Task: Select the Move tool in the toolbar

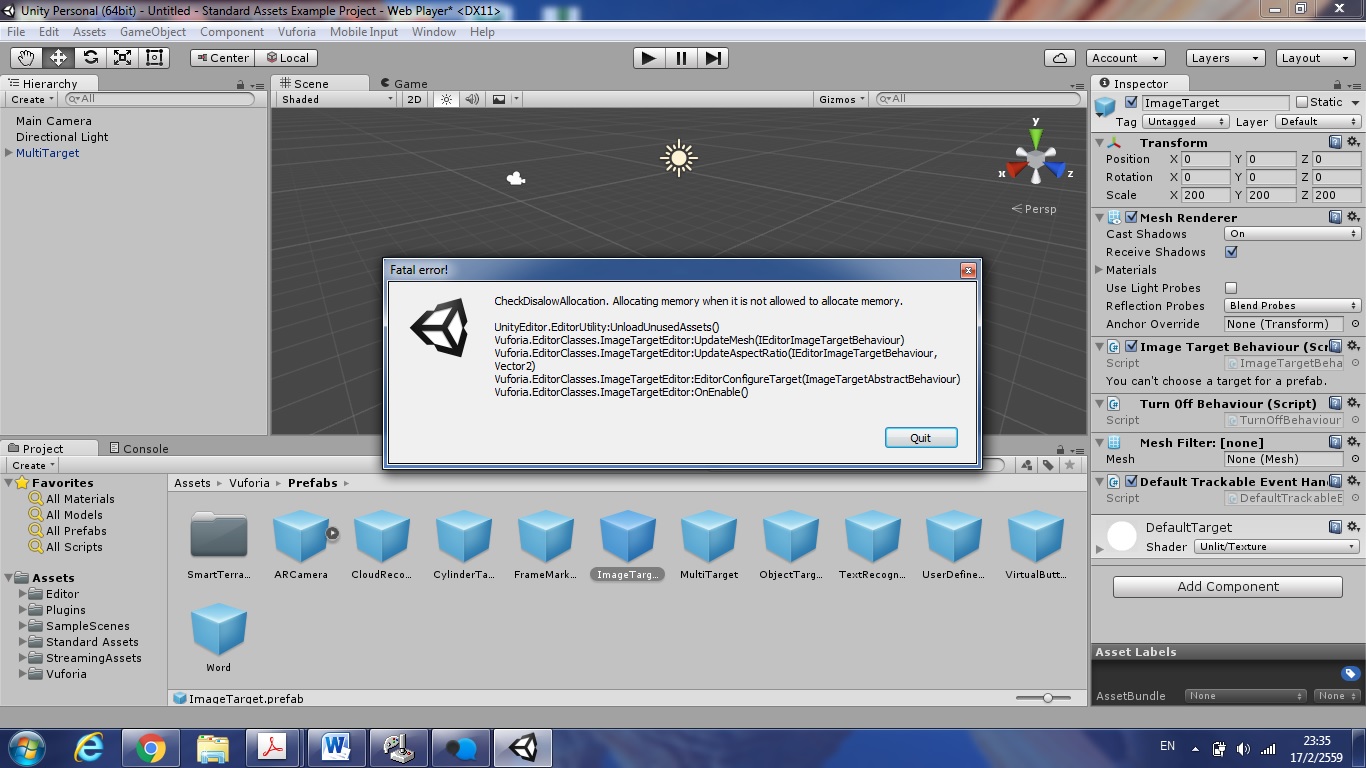Action: [59, 58]
